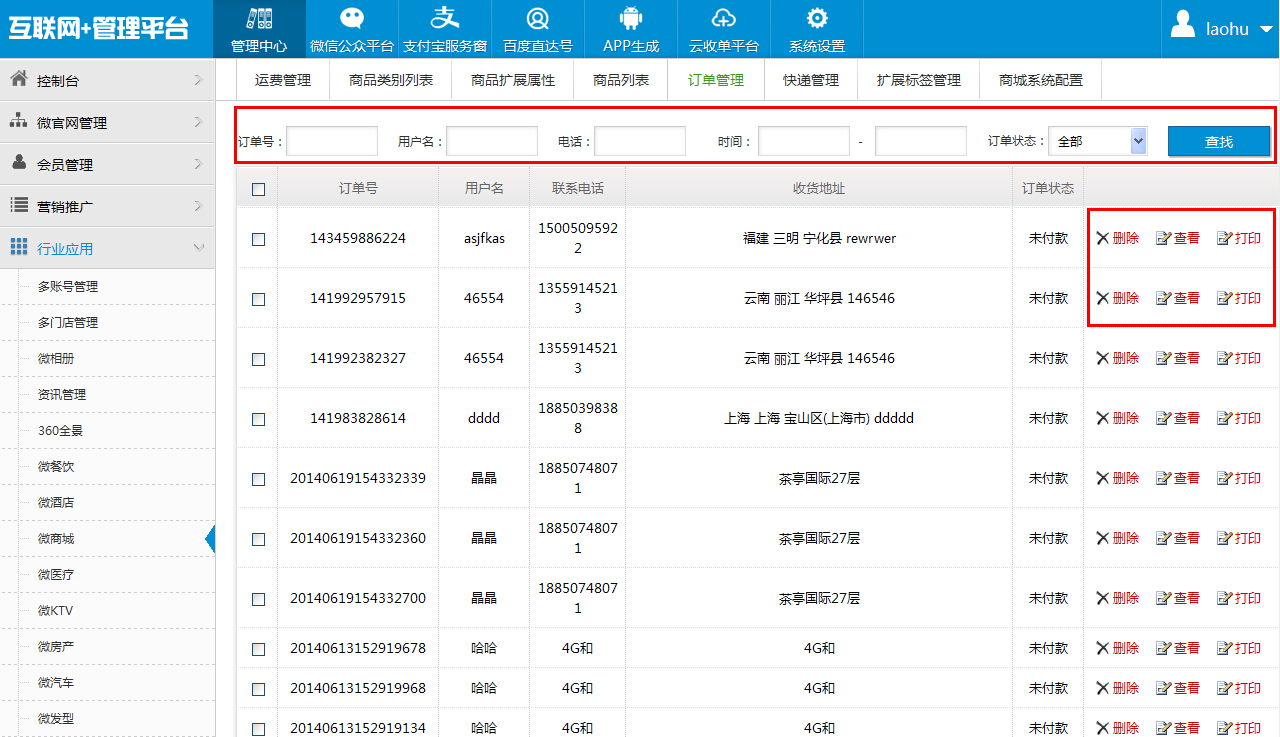Switch to 商品类别列表 tab
Image resolution: width=1280 pixels, height=737 pixels.
point(391,80)
